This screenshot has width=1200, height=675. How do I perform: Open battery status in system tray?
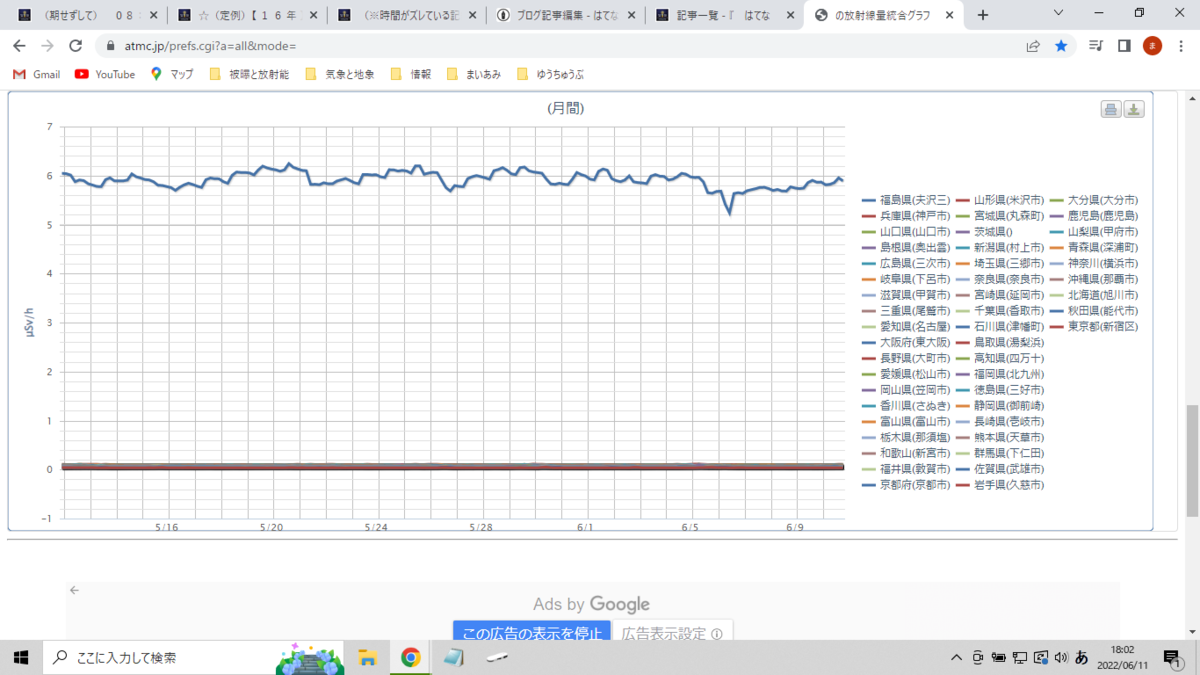pyautogui.click(x=998, y=658)
